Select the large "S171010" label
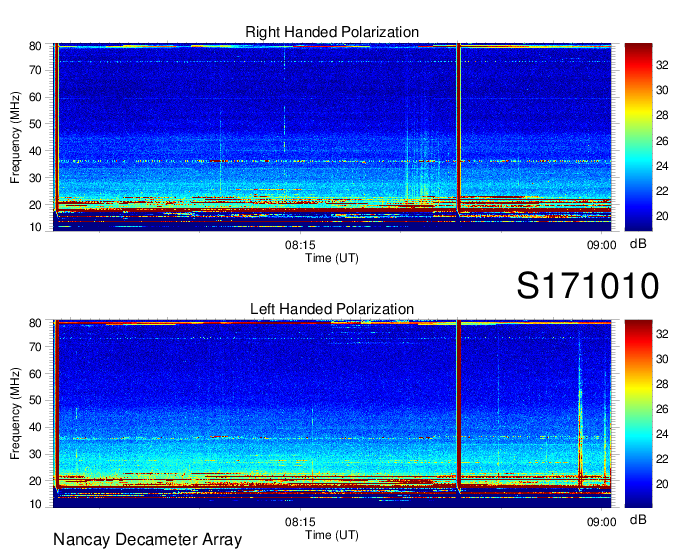This screenshot has width=680, height=552. click(588, 286)
